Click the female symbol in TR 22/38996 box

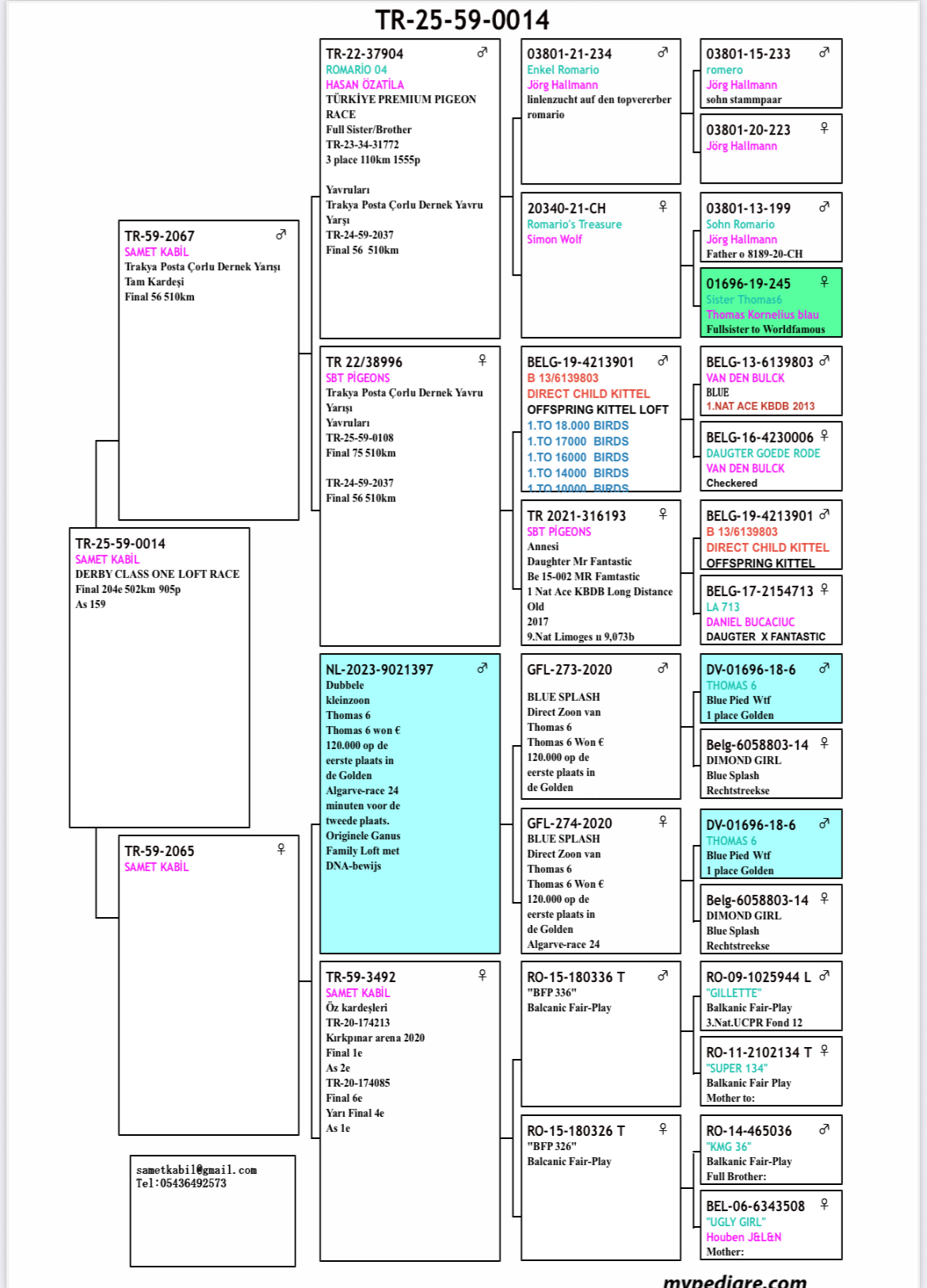482,360
